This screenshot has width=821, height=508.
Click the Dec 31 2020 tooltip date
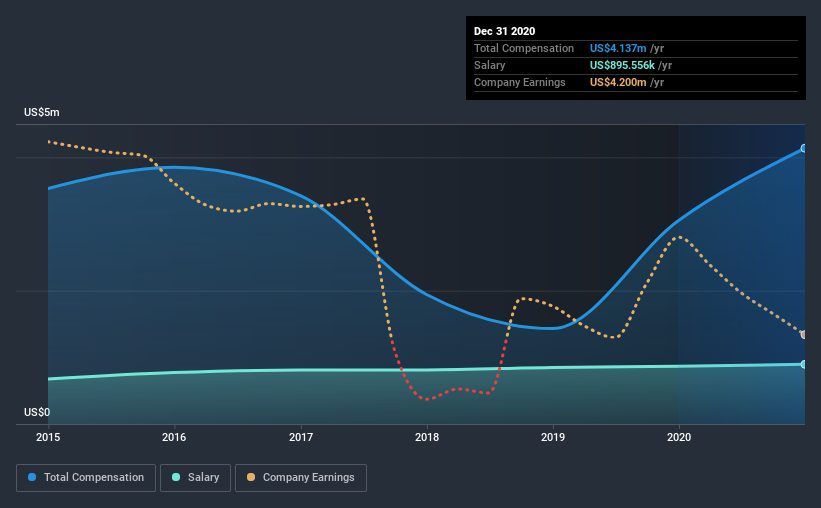click(504, 31)
